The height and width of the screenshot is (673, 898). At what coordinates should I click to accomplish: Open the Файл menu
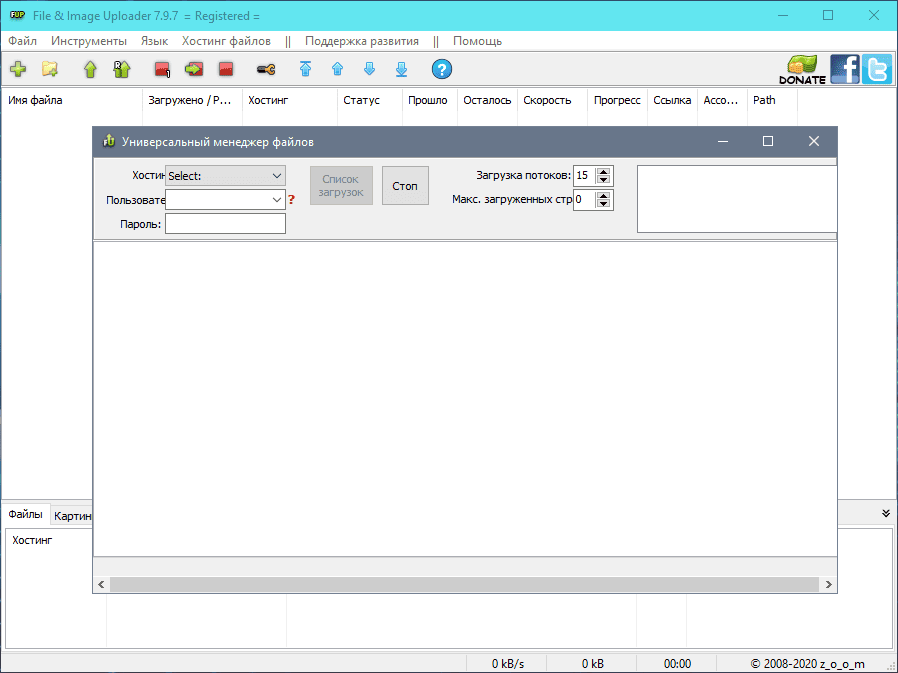click(x=22, y=41)
